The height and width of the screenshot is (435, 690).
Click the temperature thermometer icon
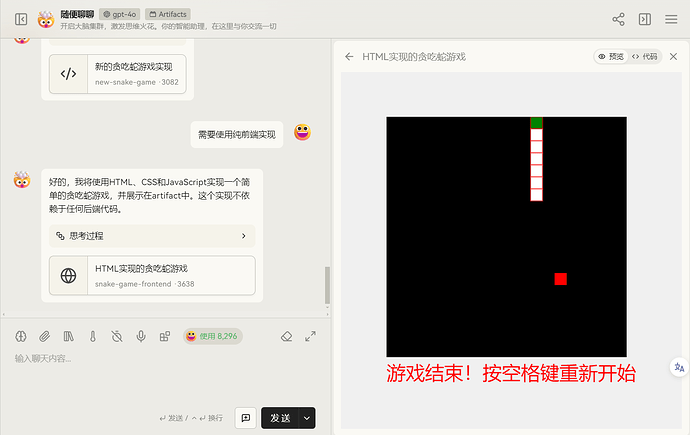pyautogui.click(x=92, y=336)
